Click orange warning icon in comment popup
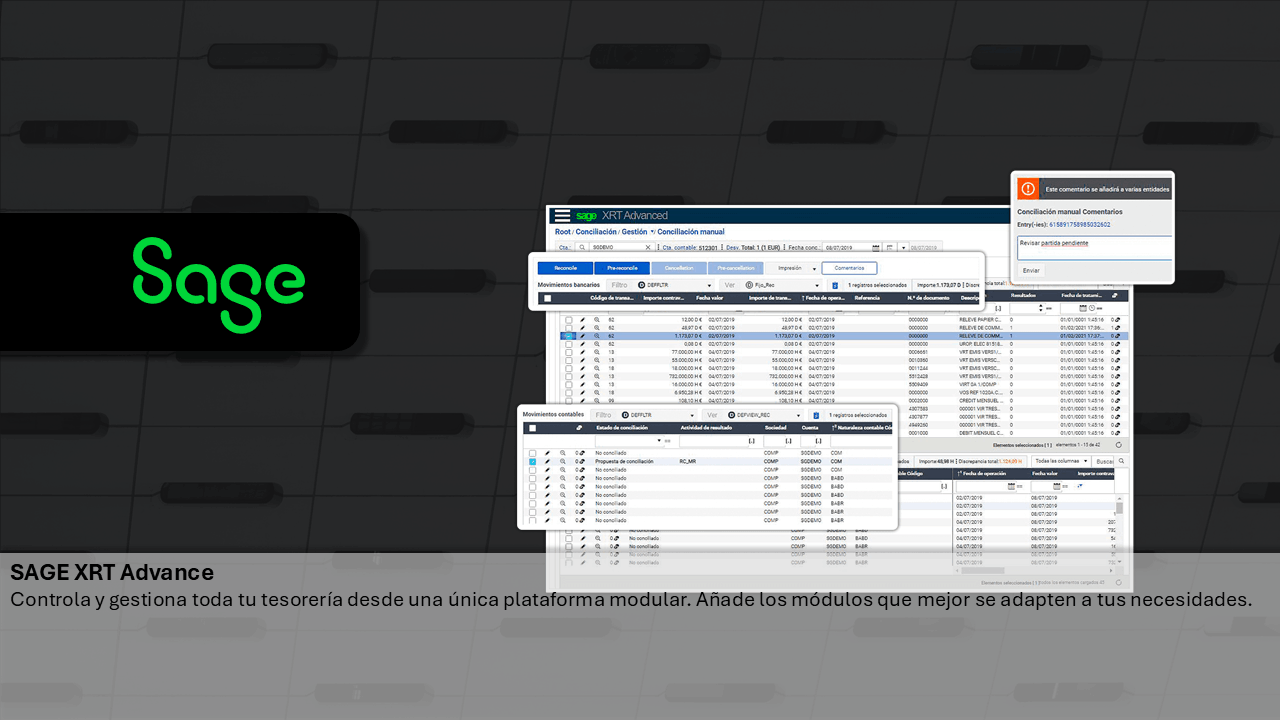The height and width of the screenshot is (720, 1280). [1028, 189]
